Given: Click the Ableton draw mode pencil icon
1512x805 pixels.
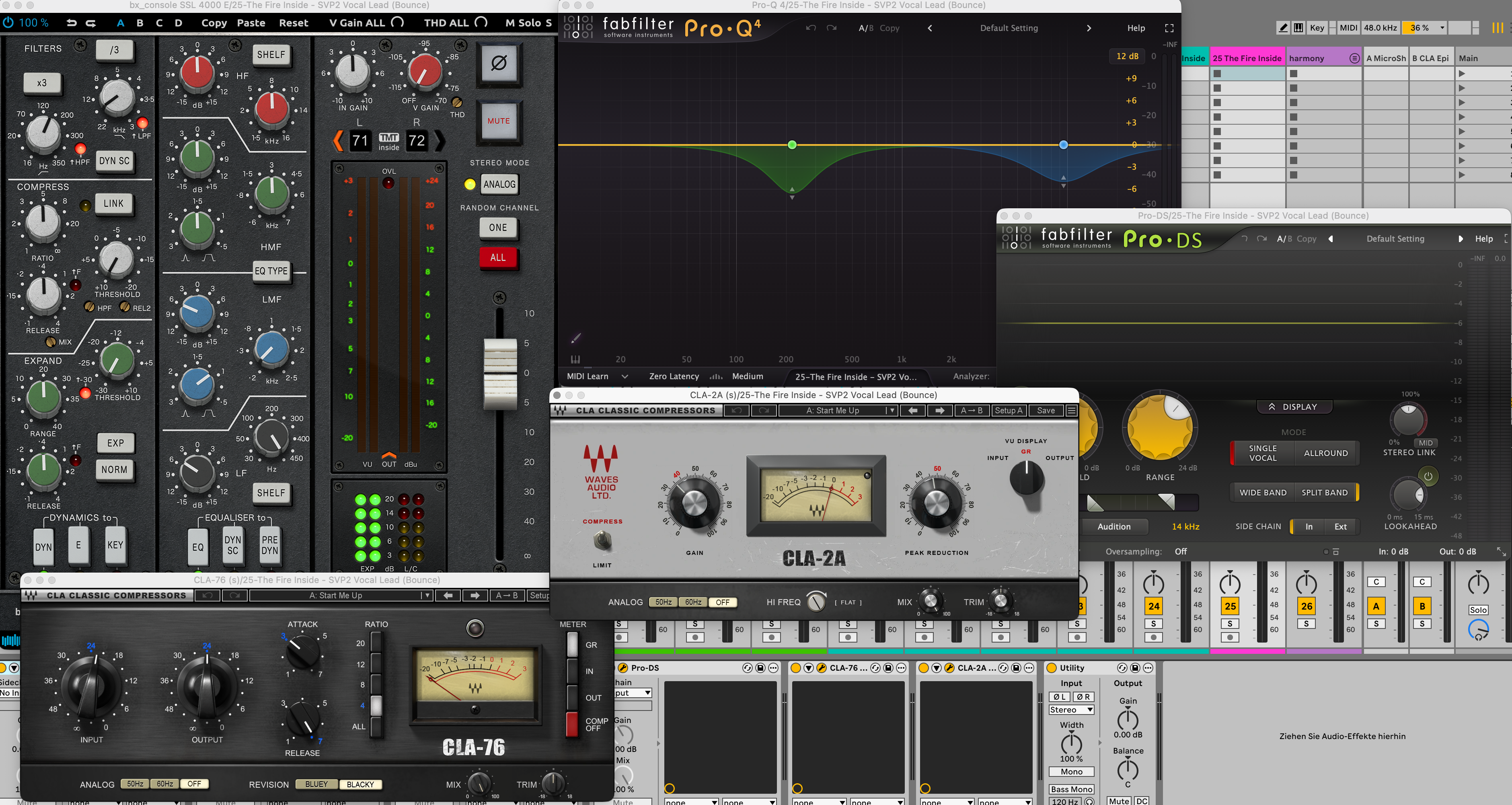Looking at the screenshot, I should tap(1283, 28).
